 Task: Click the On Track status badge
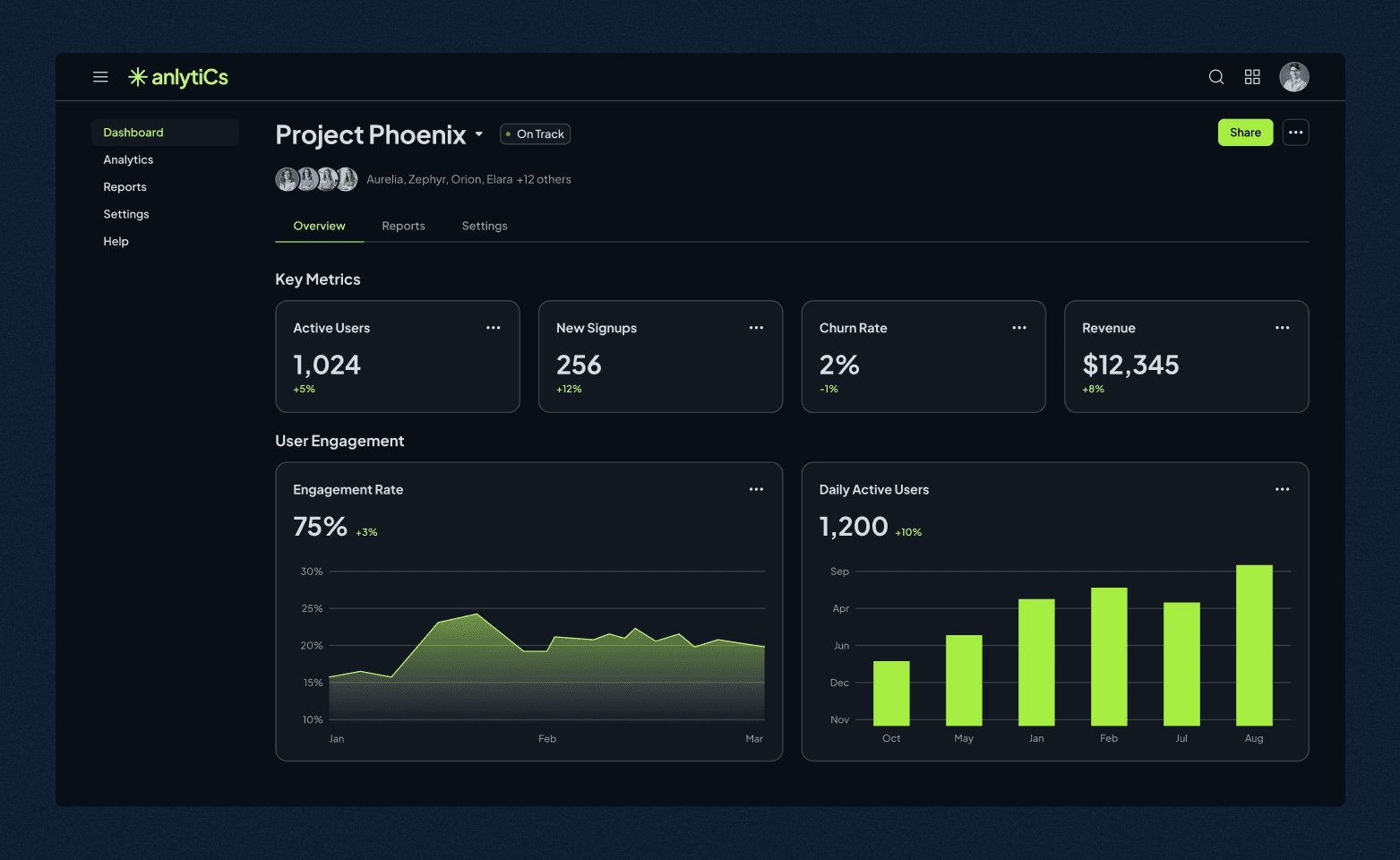click(536, 134)
